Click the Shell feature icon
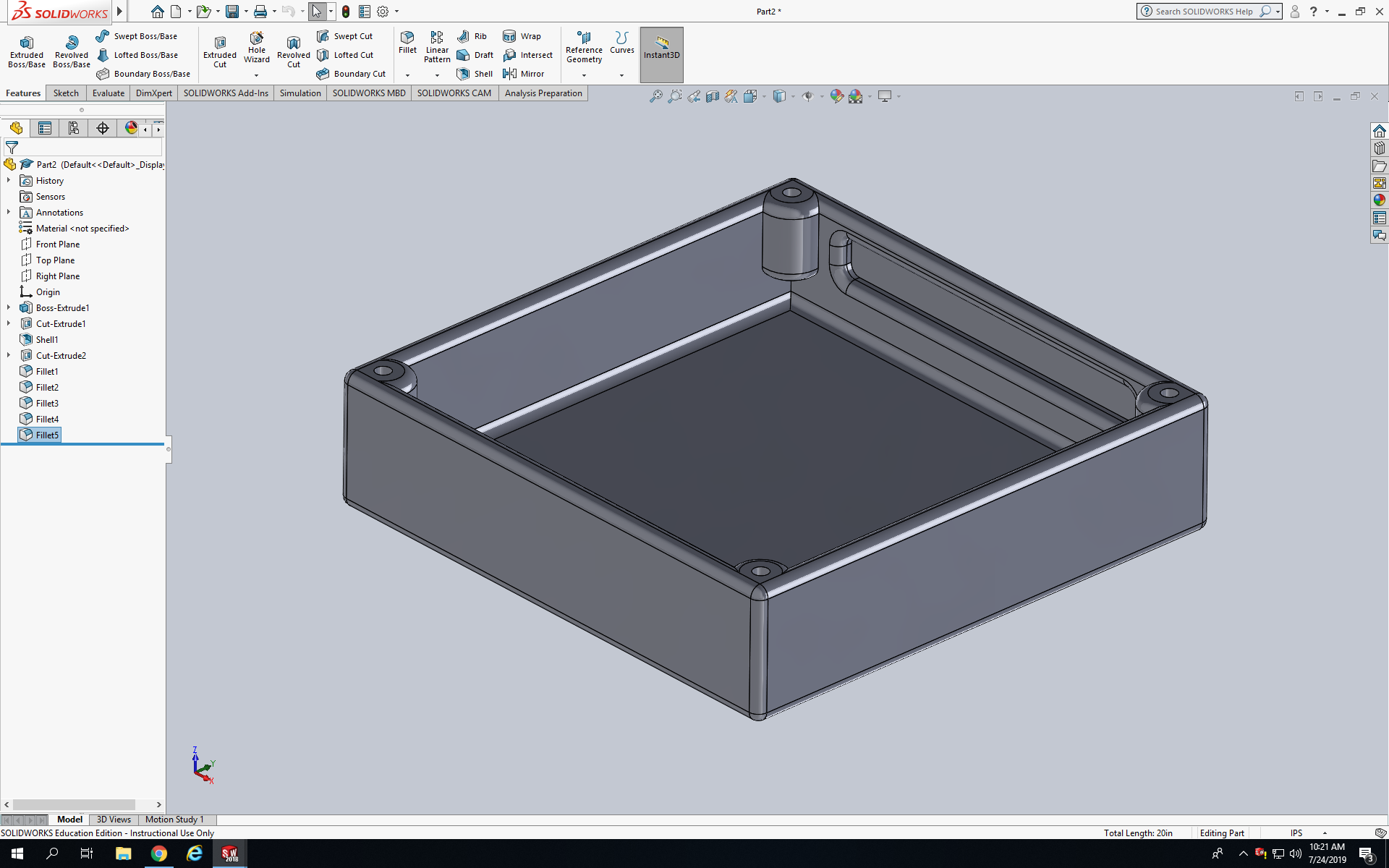This screenshot has width=1389, height=868. click(475, 74)
